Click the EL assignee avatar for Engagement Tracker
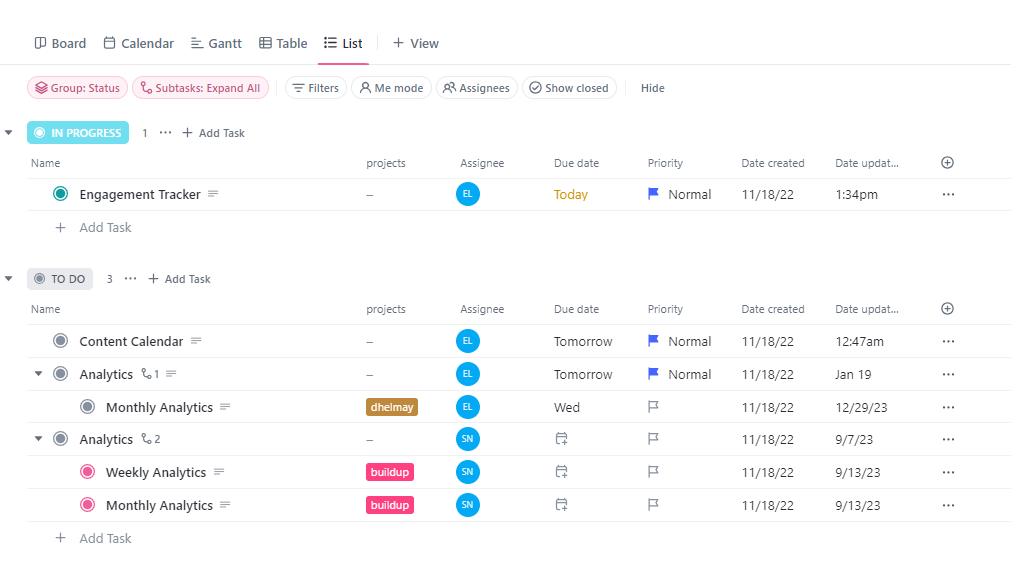Screen dimensions: 1011x569 click(467, 195)
